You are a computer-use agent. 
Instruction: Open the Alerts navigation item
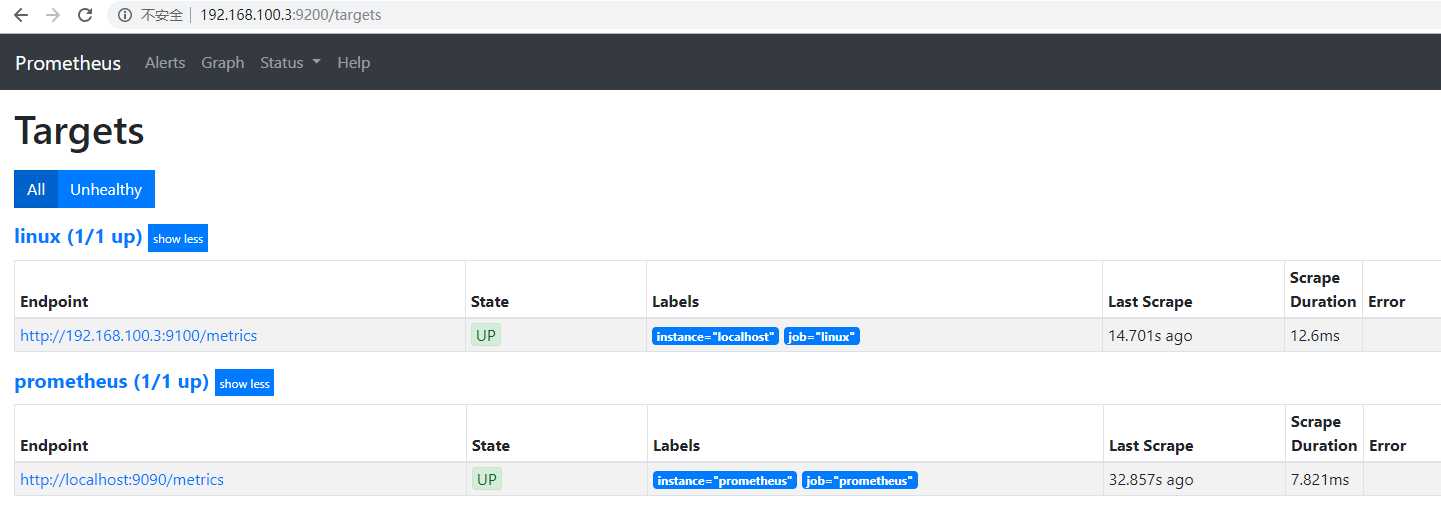point(165,62)
